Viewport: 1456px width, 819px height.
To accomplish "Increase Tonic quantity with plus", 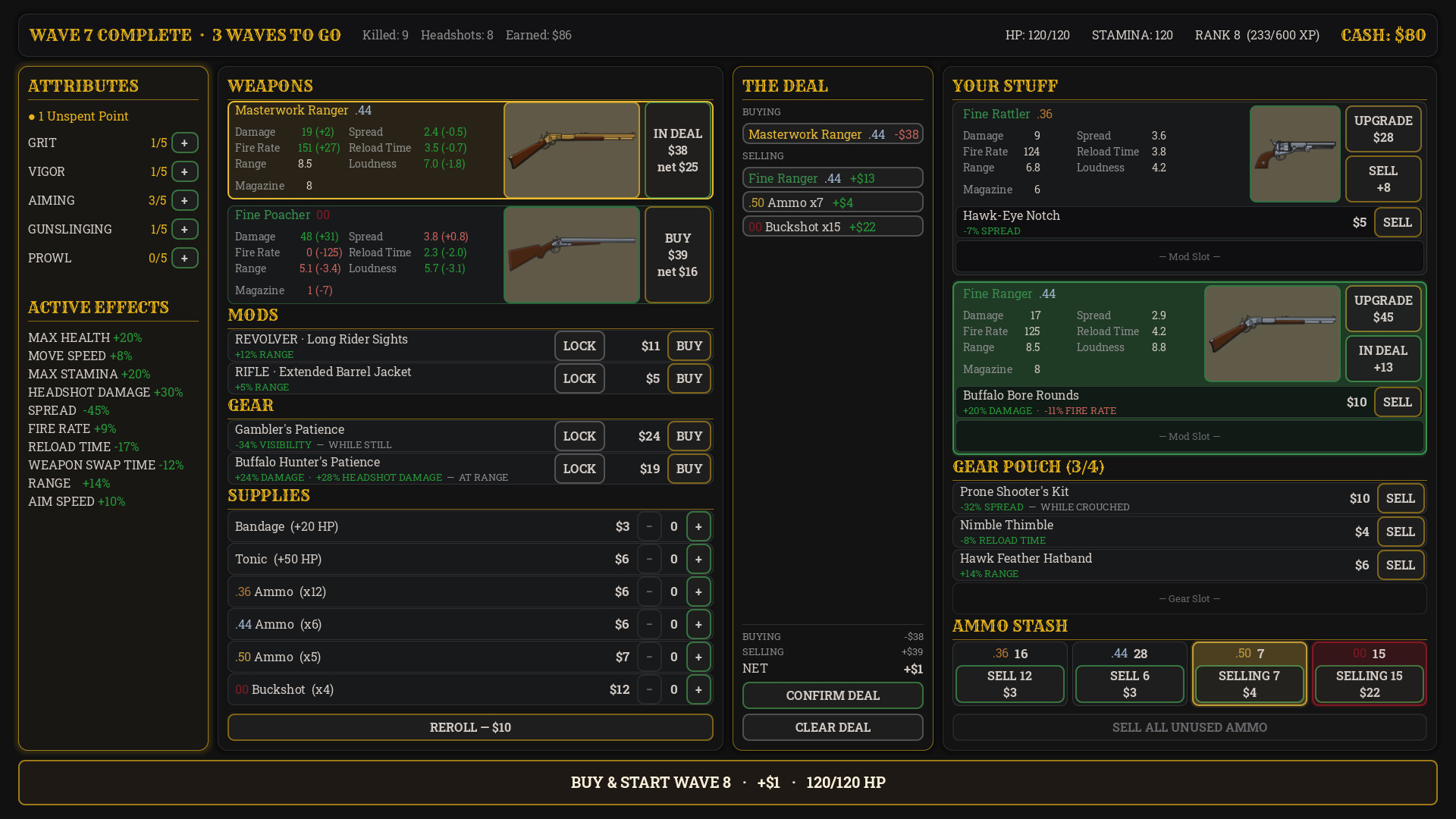I will tap(698, 559).
